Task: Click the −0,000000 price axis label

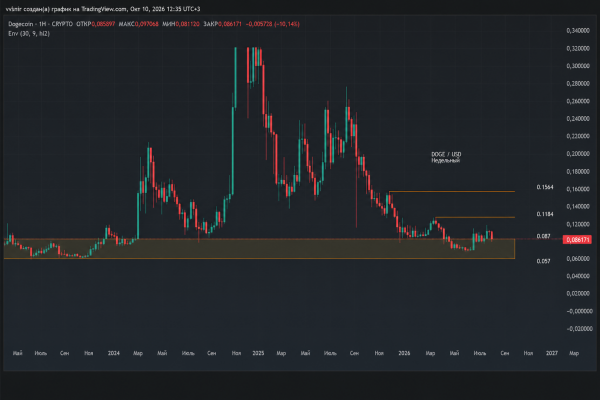Action: (x=579, y=311)
